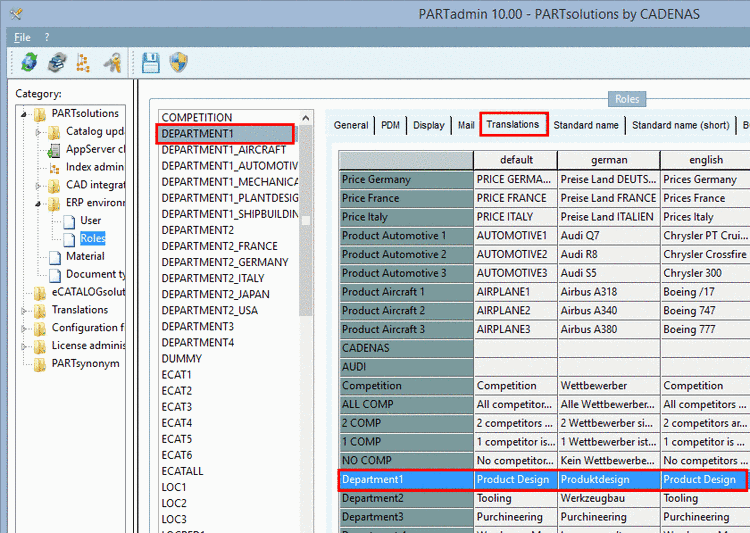Expand the Configuration files tree node
Viewport: 750px width, 533px height.
pyautogui.click(x=23, y=328)
